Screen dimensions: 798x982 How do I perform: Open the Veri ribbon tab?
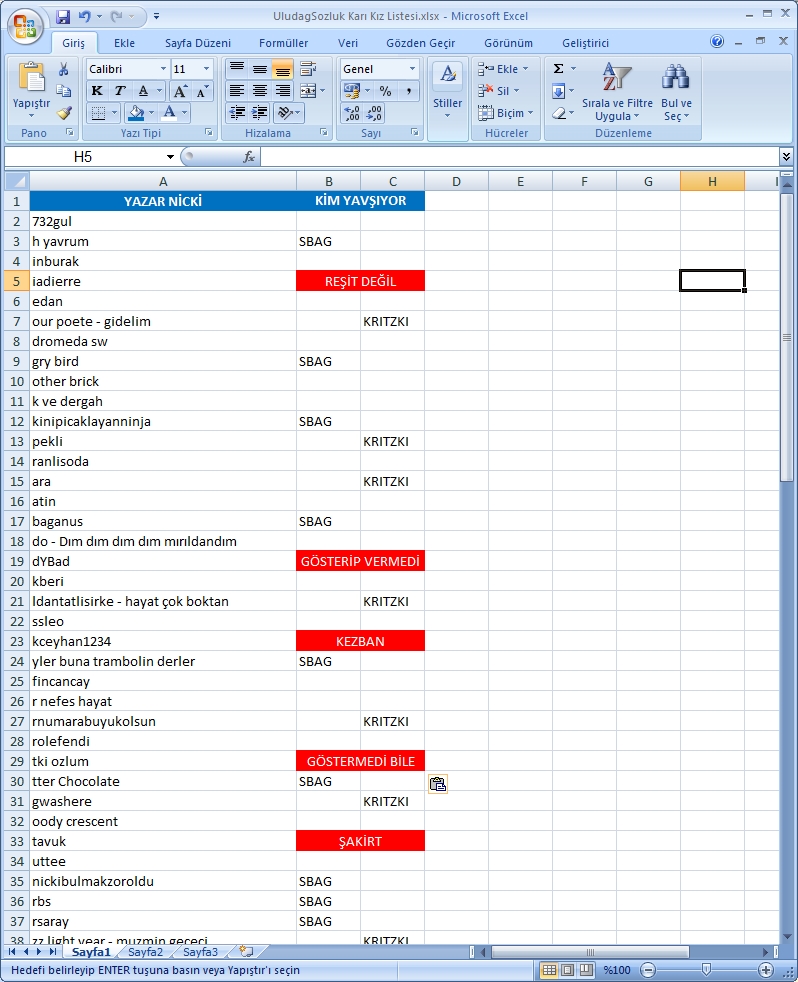point(348,43)
